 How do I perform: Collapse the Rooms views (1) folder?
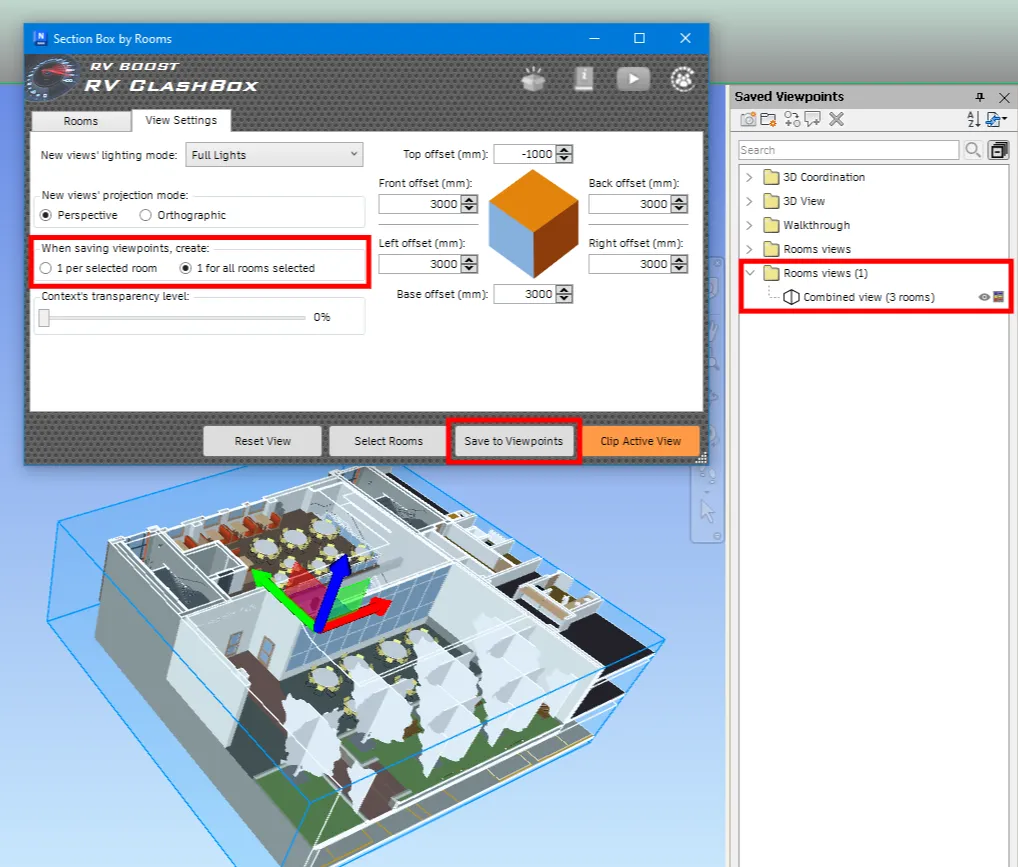pos(749,273)
